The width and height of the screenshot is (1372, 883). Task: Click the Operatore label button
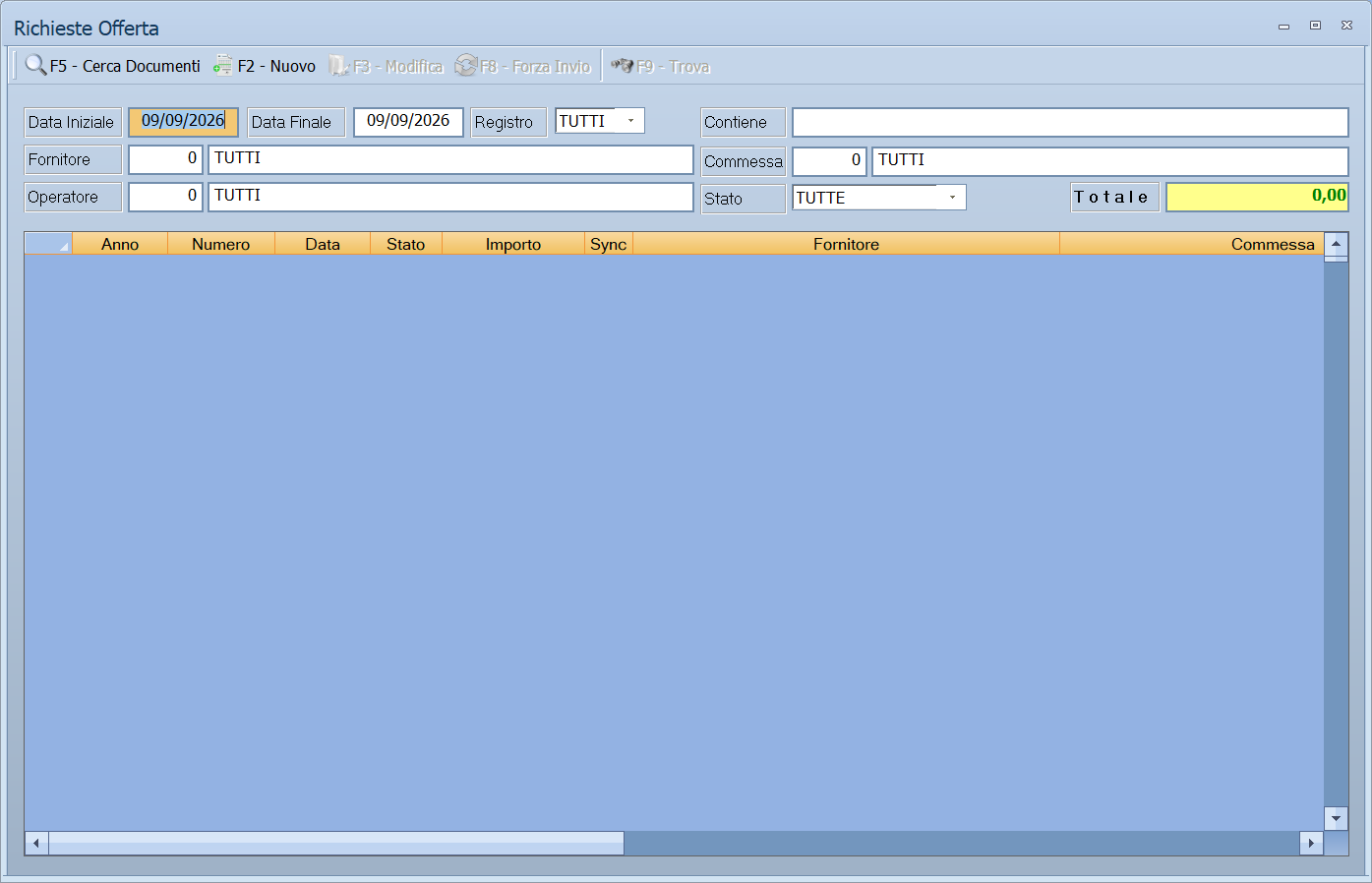click(73, 197)
